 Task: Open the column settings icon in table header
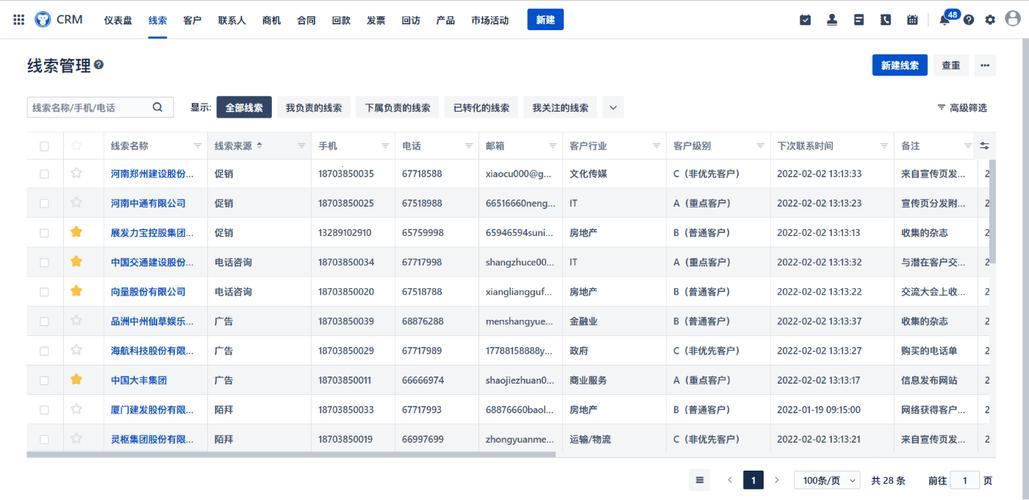click(x=984, y=146)
